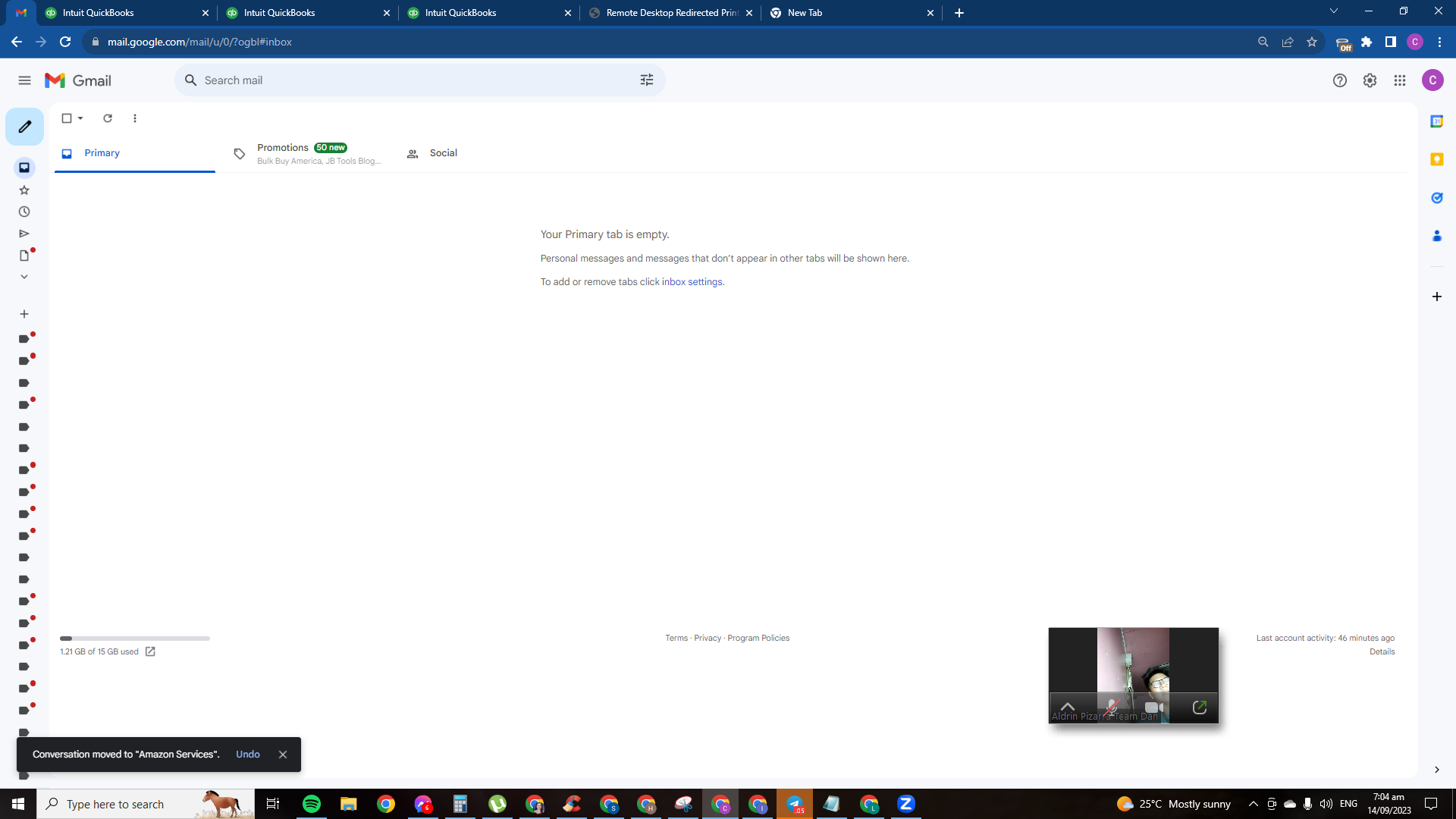Viewport: 1456px width, 819px height.
Task: Open the Starred sidebar icon
Action: 24,190
